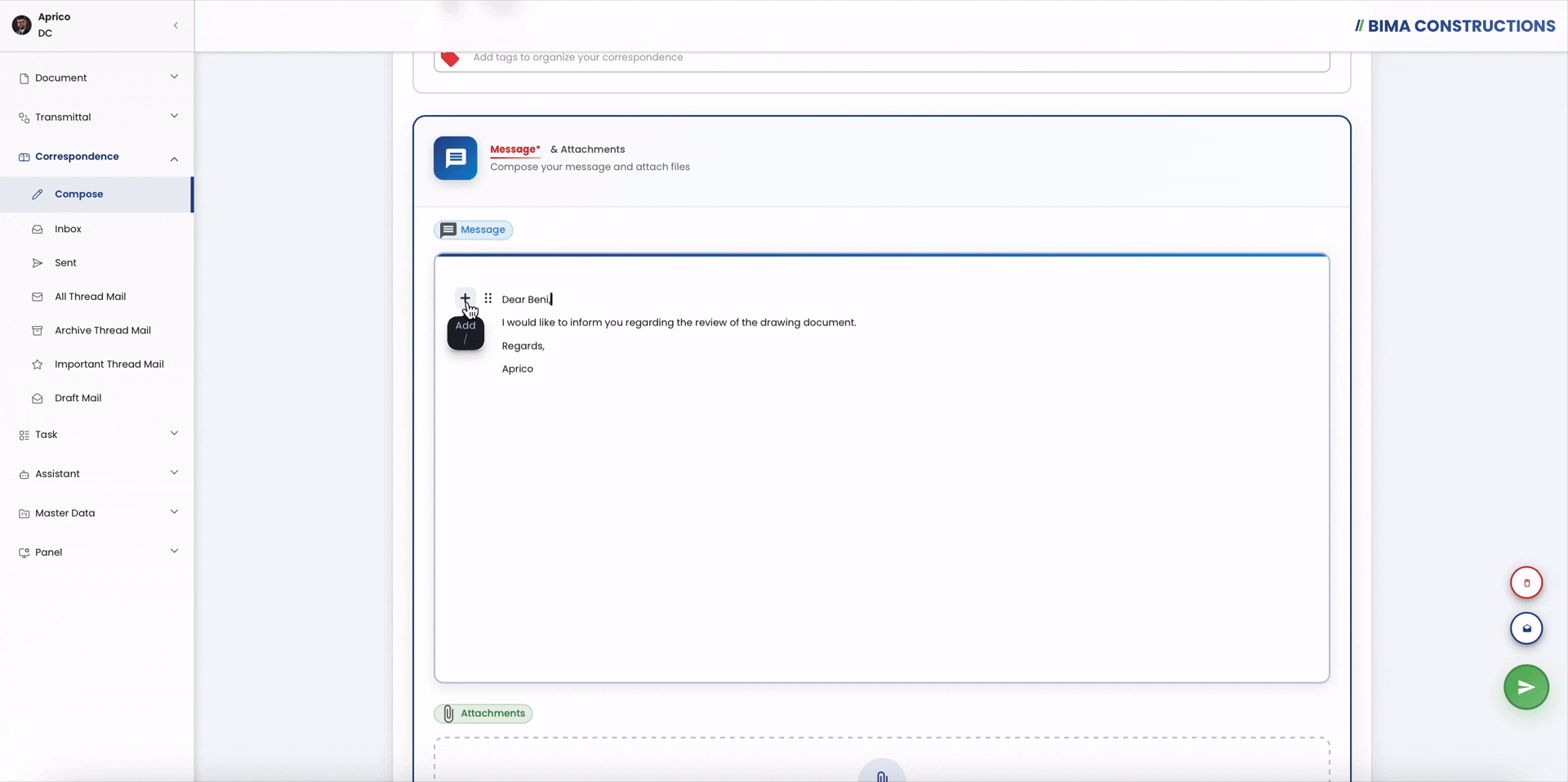Click the attachment paperclip upload icon
The height and width of the screenshot is (782, 1568).
point(882,774)
